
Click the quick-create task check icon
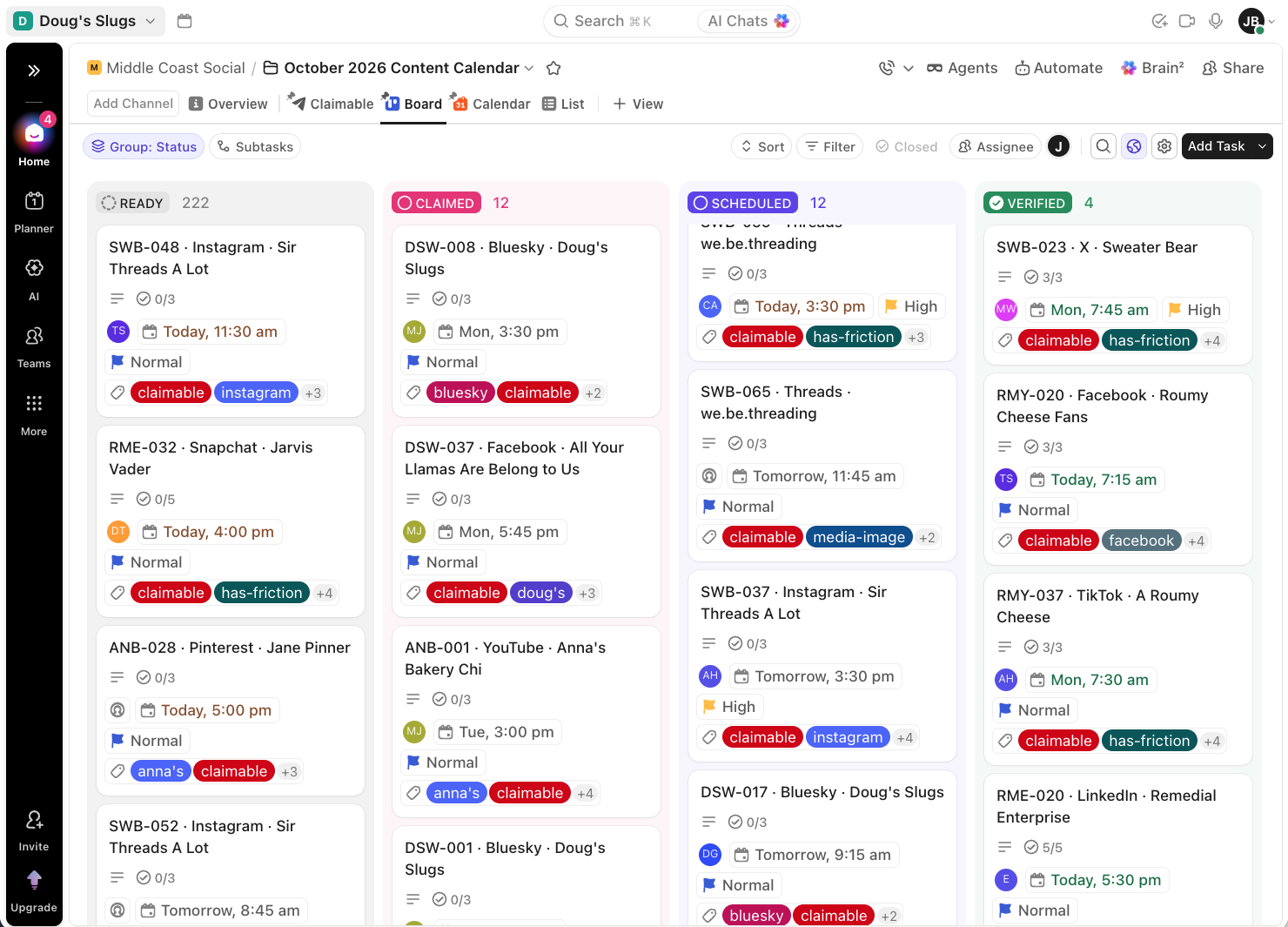(1159, 21)
